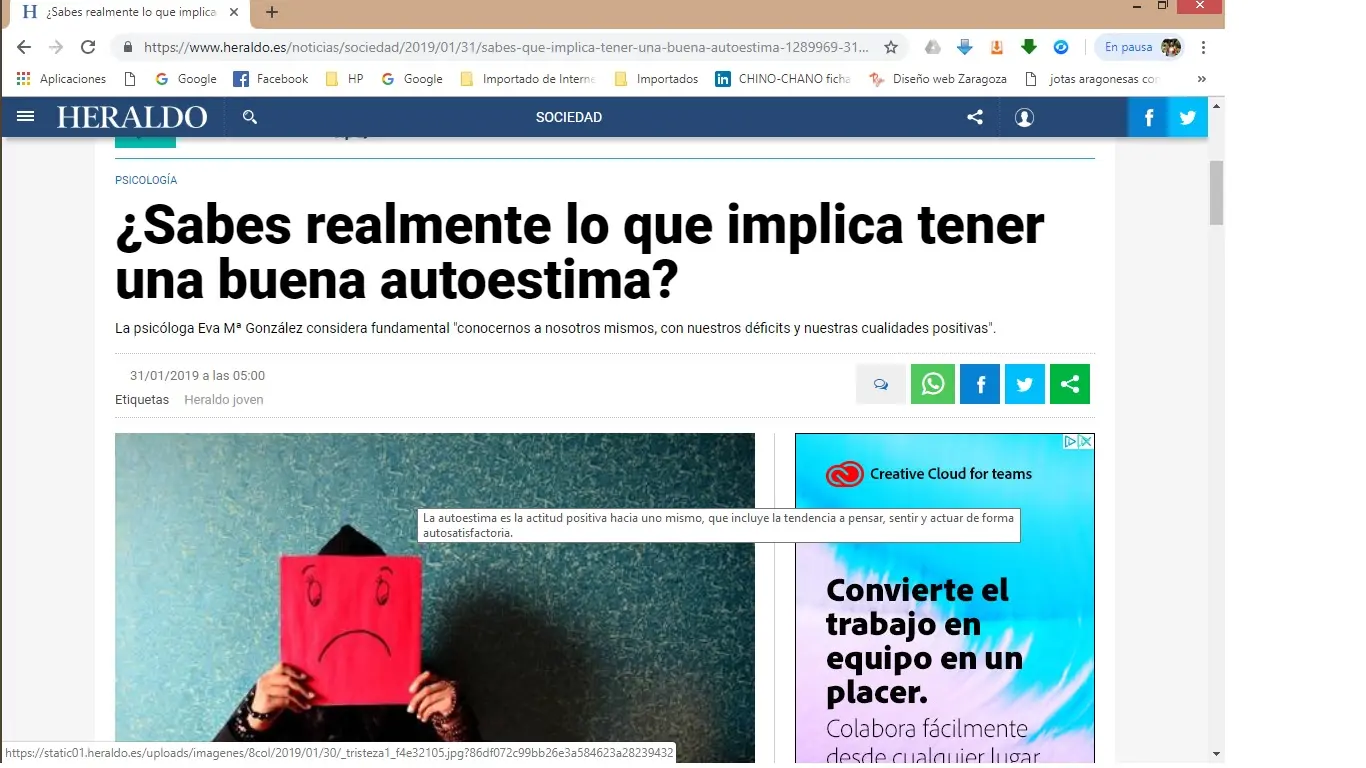The width and height of the screenshot is (1366, 768).
Task: Go forward to the next page
Action: [56, 47]
